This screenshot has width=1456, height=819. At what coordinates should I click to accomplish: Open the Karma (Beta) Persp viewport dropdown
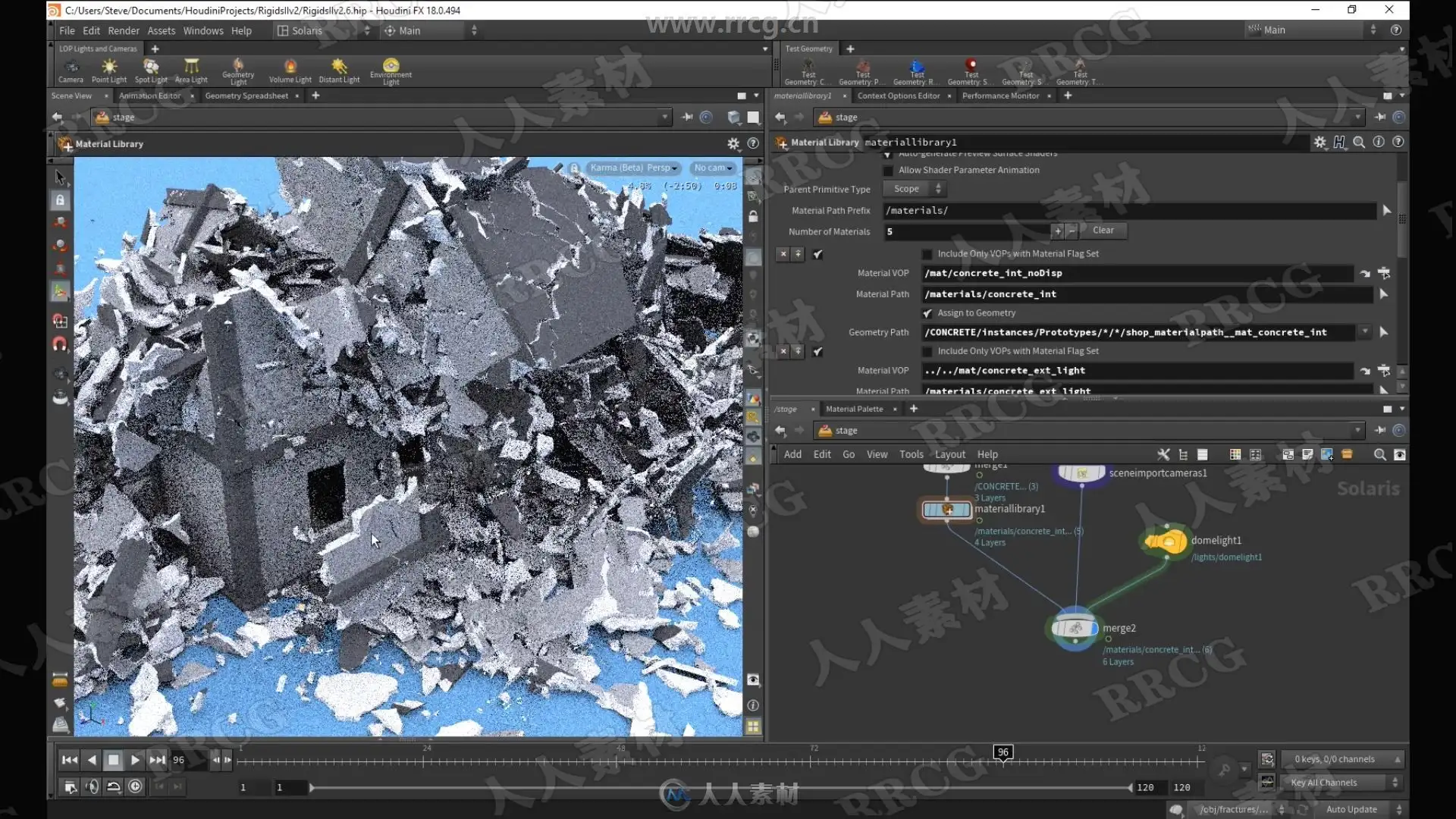[x=634, y=168]
